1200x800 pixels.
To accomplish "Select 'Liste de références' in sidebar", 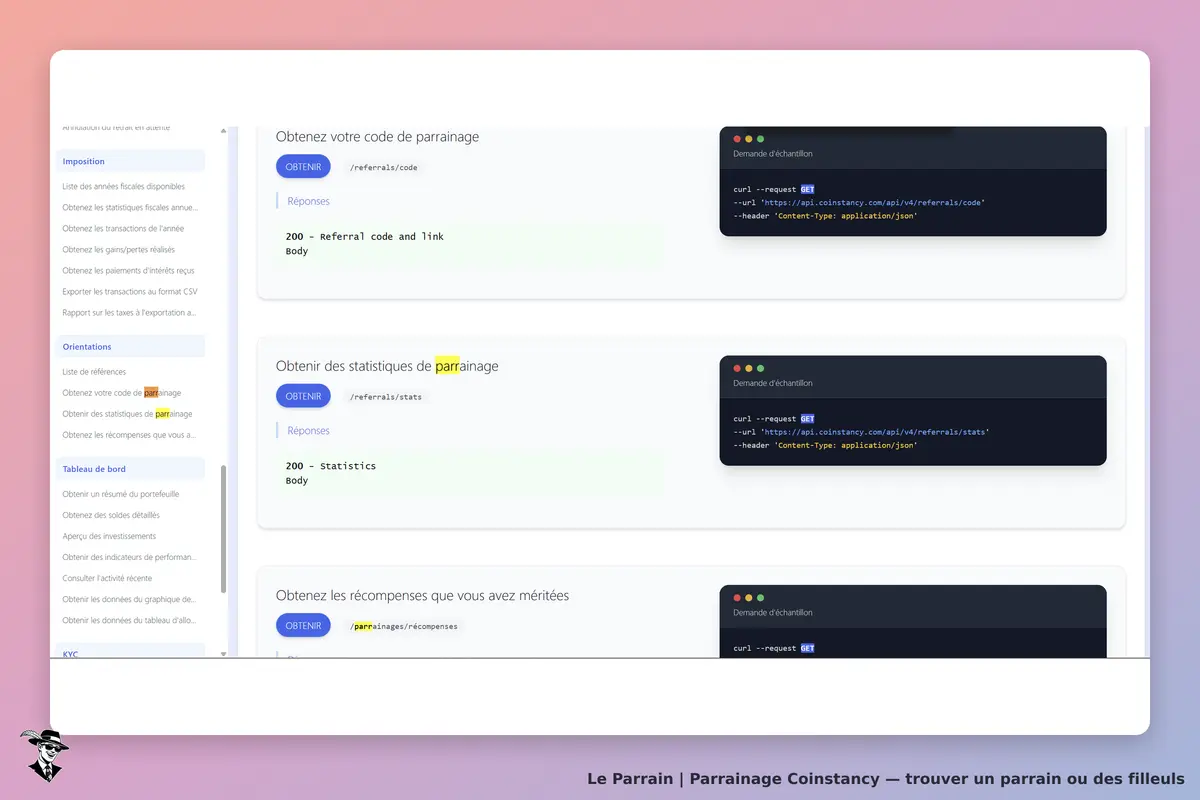I will [x=94, y=372].
